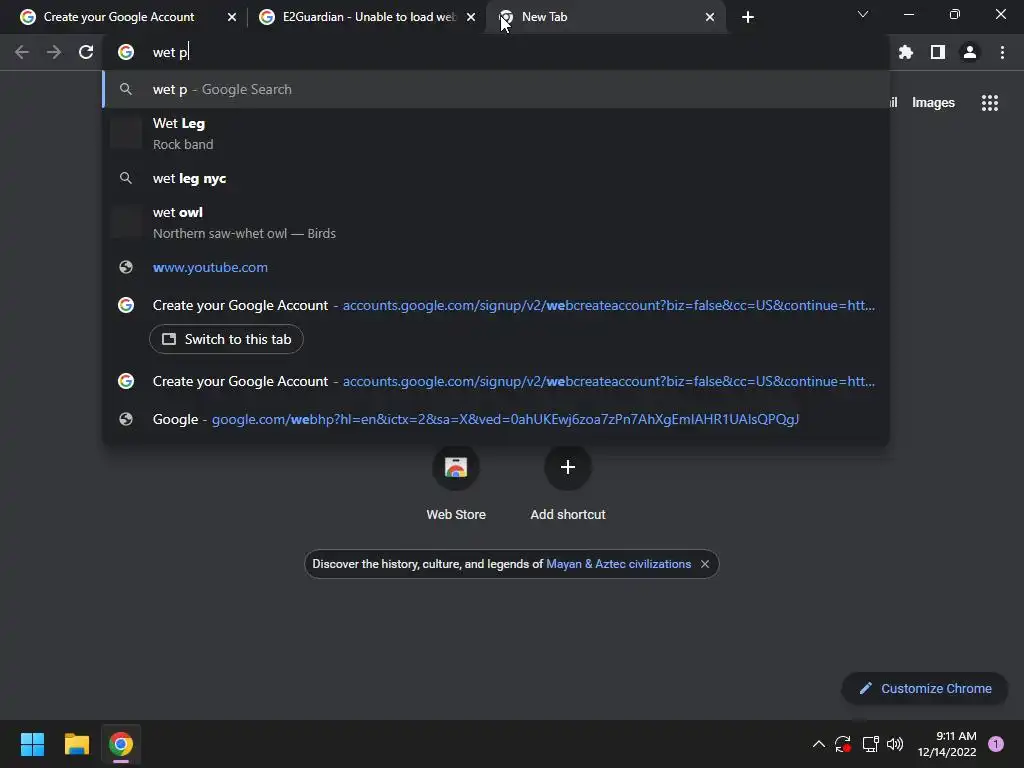The image size is (1024, 768).
Task: Select the 'Wet Leg Rock band' suggestion
Action: coord(496,134)
